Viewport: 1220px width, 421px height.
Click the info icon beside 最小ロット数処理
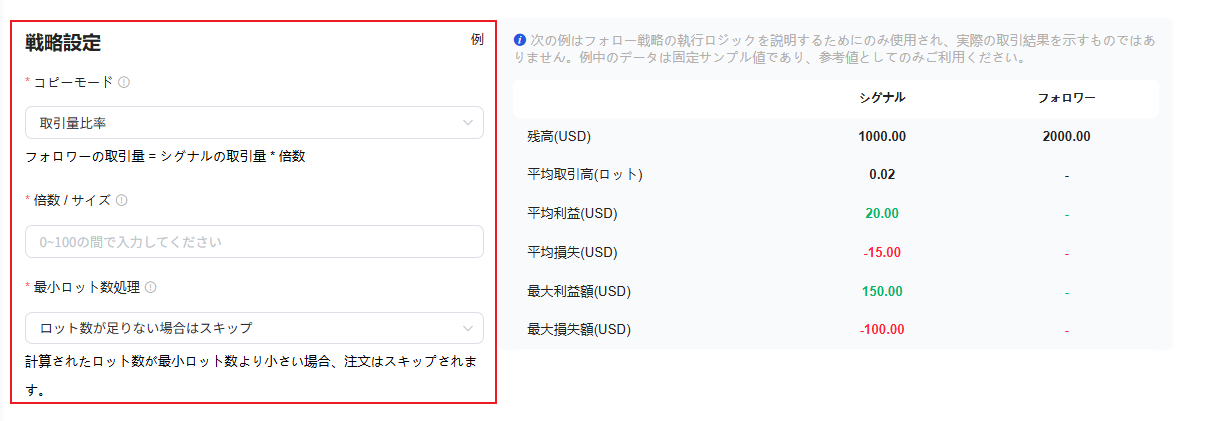pyautogui.click(x=150, y=287)
